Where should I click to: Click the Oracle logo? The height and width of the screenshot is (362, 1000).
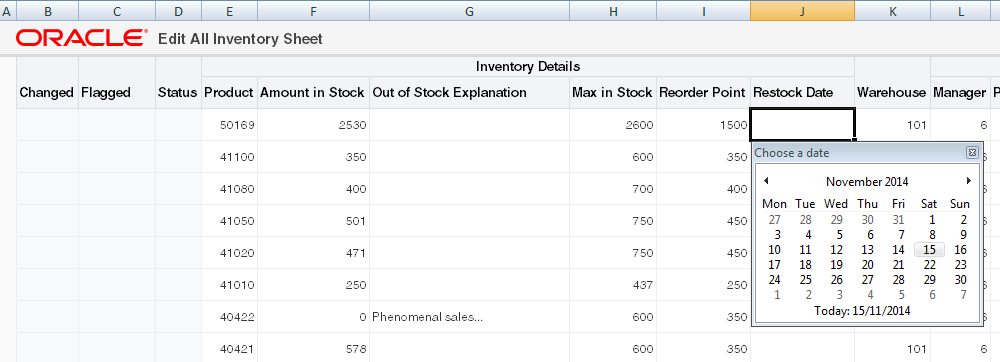point(82,38)
